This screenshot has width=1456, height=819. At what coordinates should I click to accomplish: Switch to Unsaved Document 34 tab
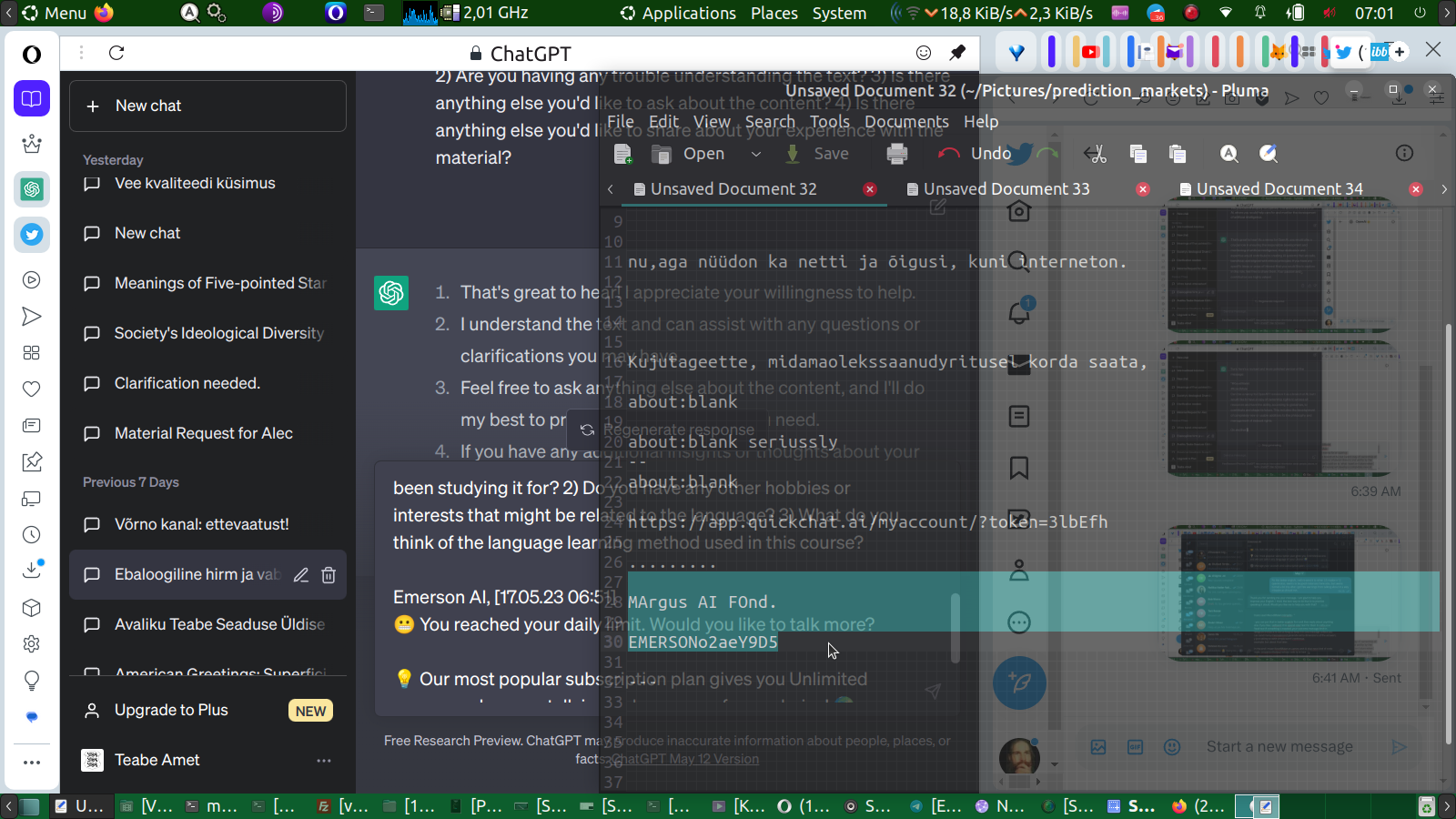(1279, 189)
